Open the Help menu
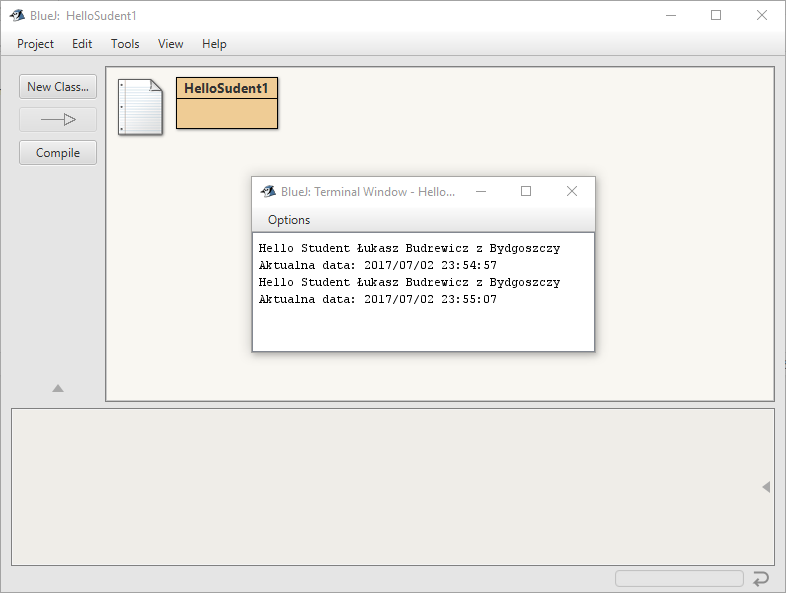786x593 pixels. tap(214, 44)
